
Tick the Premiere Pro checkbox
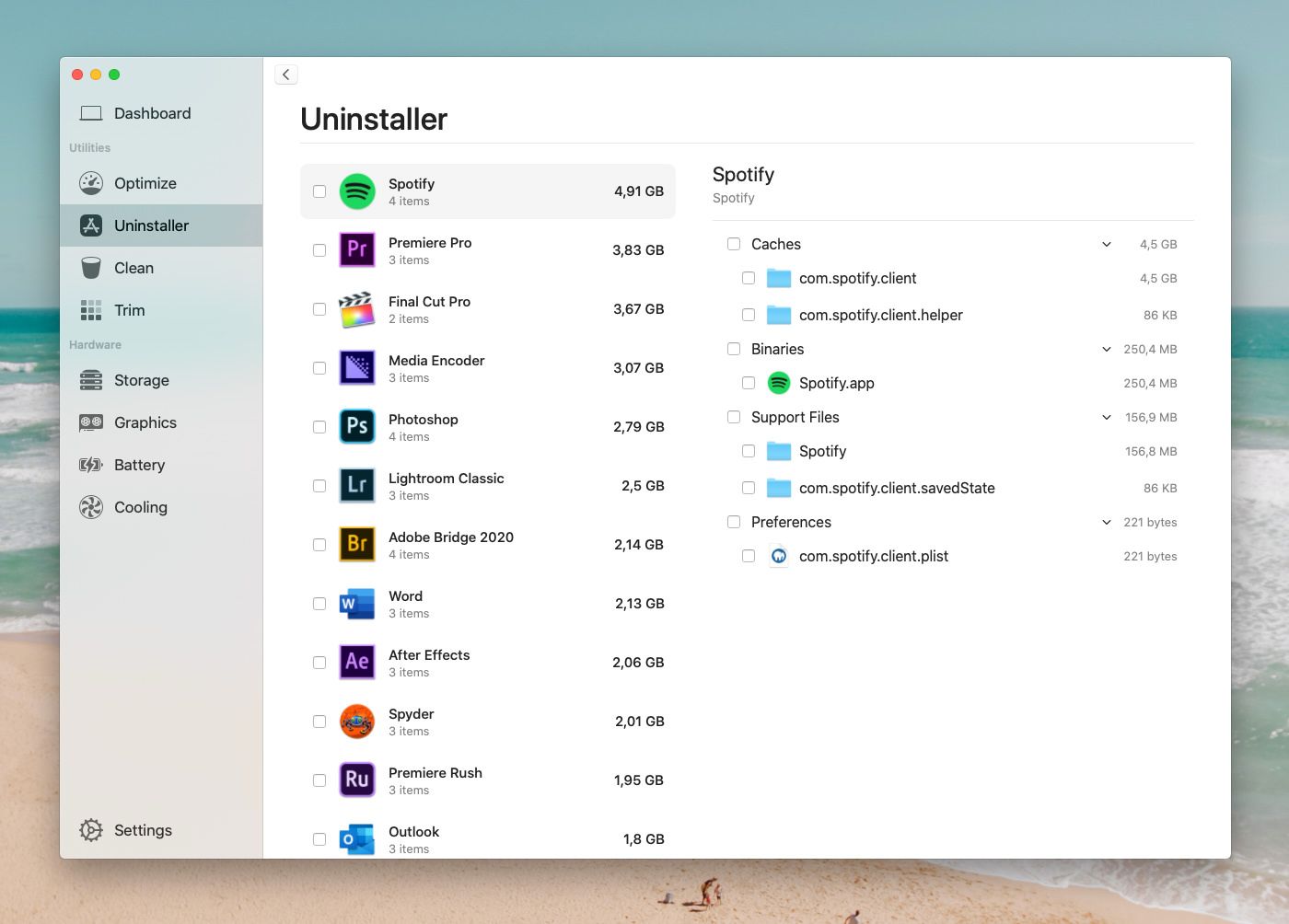(319, 250)
